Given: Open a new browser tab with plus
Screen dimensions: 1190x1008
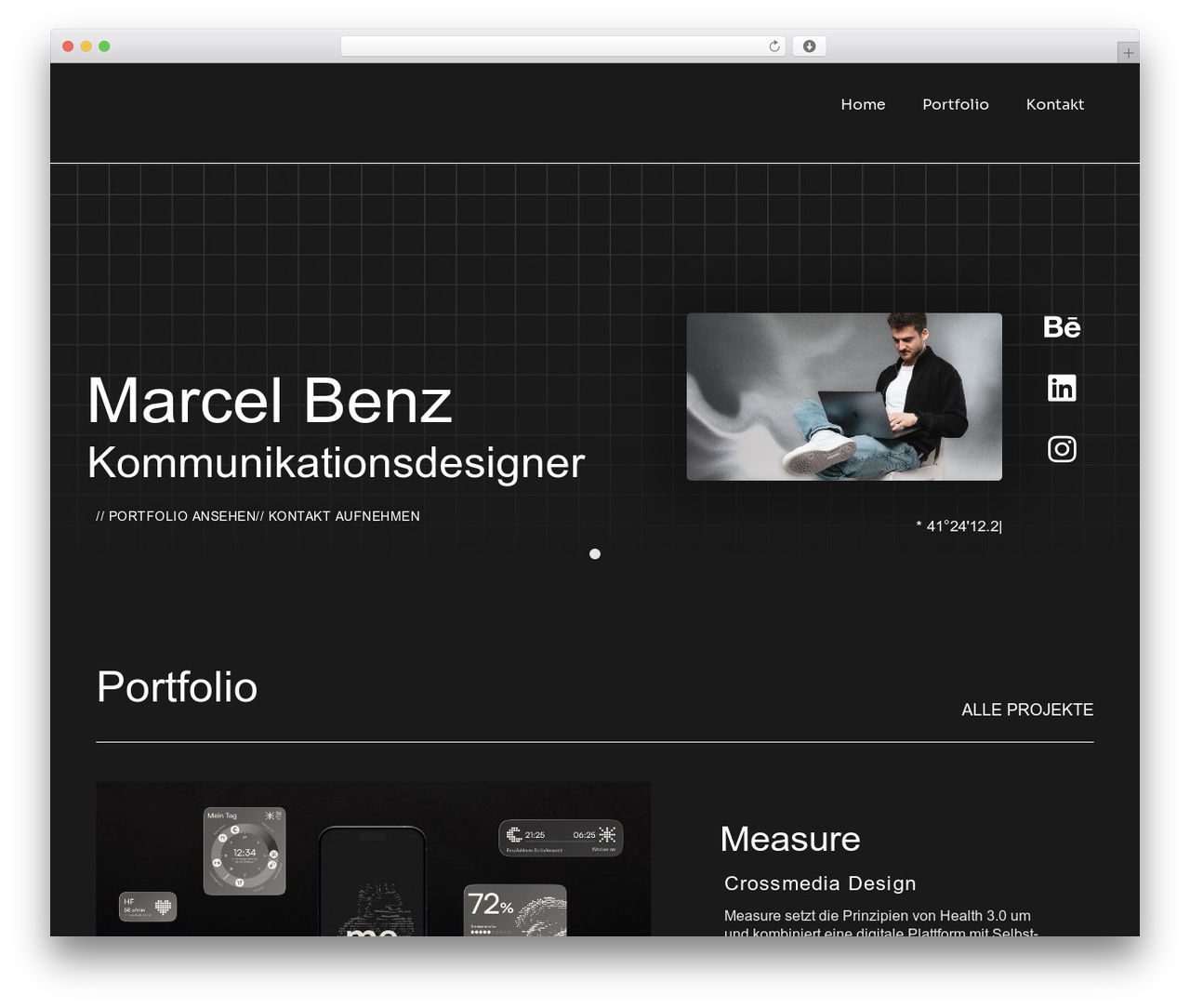Looking at the screenshot, I should [1128, 53].
